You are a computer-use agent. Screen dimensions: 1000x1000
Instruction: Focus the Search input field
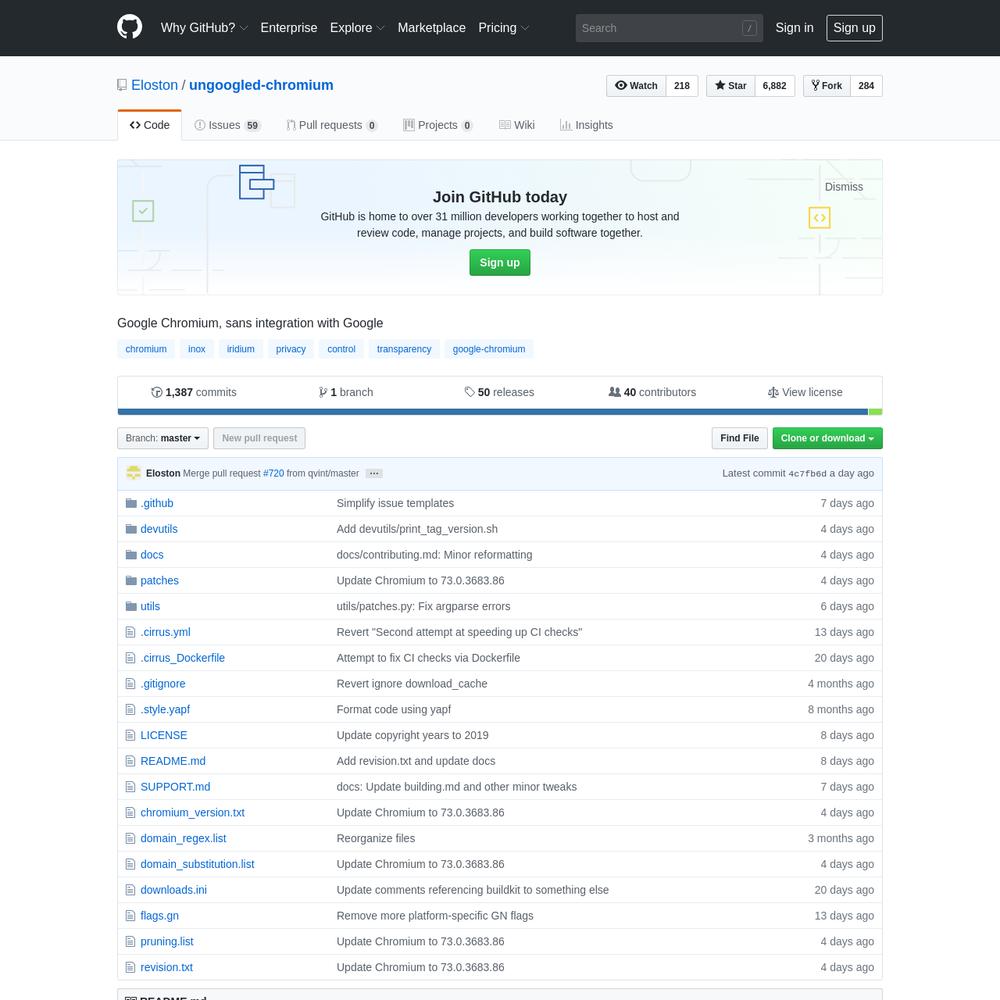click(x=669, y=28)
